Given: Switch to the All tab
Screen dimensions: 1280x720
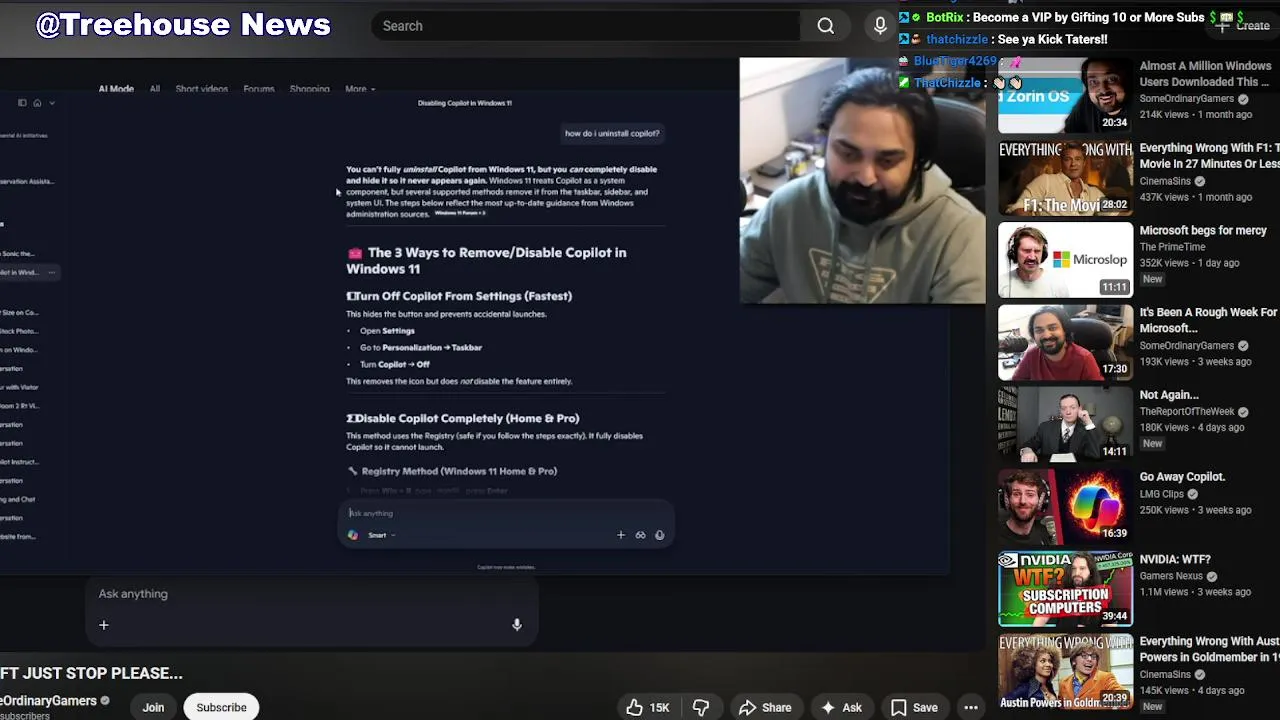Looking at the screenshot, I should (155, 89).
